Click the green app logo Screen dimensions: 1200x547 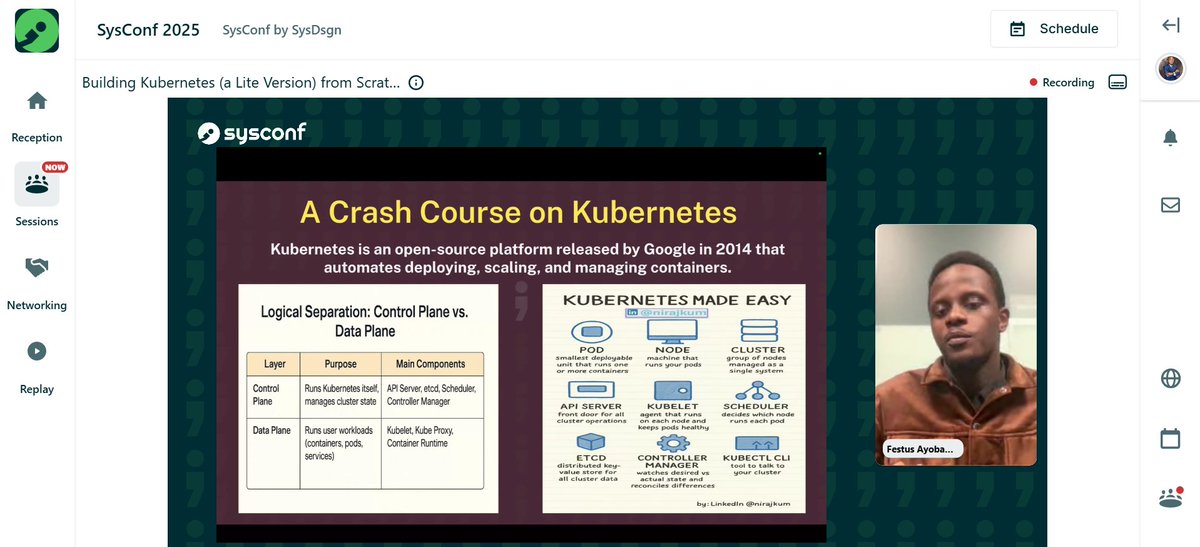[37, 30]
